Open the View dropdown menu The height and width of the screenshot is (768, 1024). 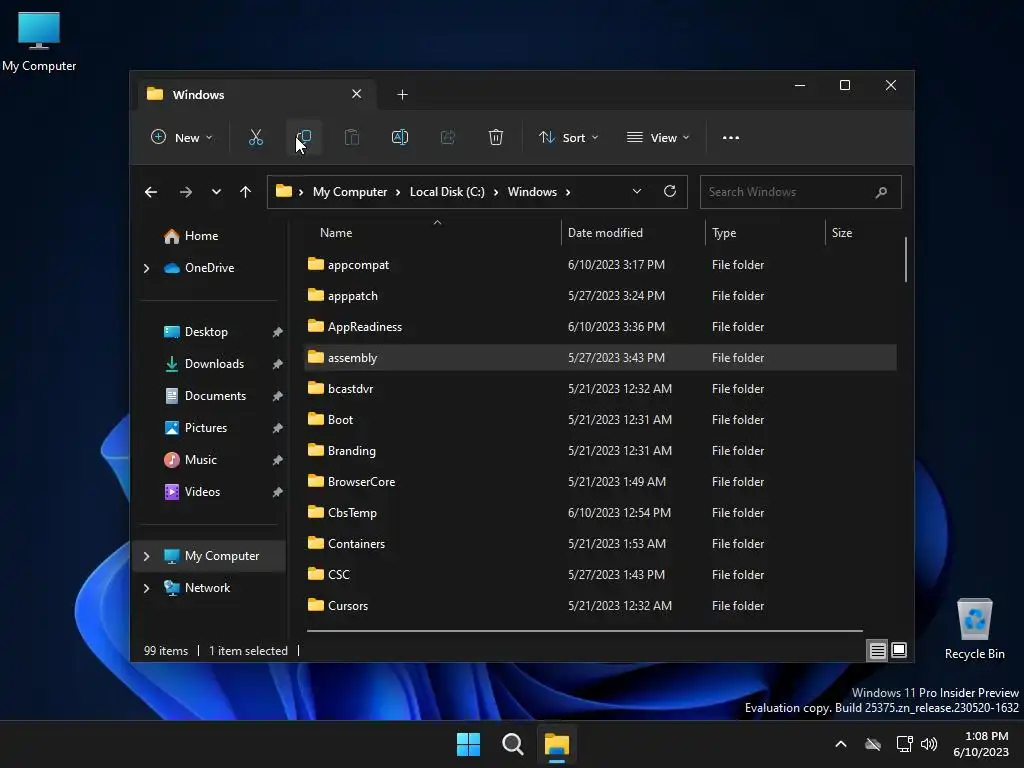(x=658, y=138)
